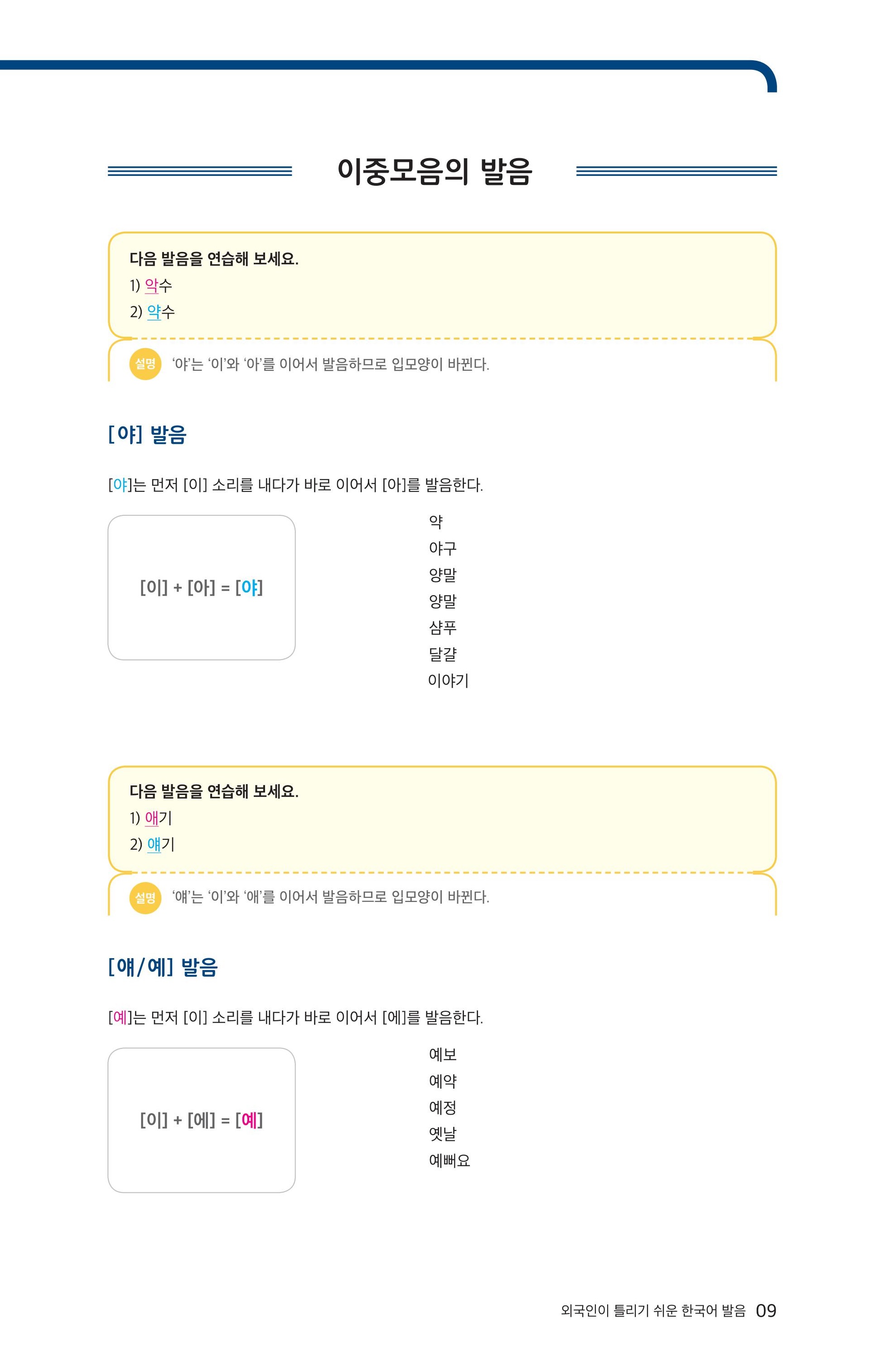The width and height of the screenshot is (884, 1372).
Task: Select the blue underlined word 약수
Action: [160, 312]
